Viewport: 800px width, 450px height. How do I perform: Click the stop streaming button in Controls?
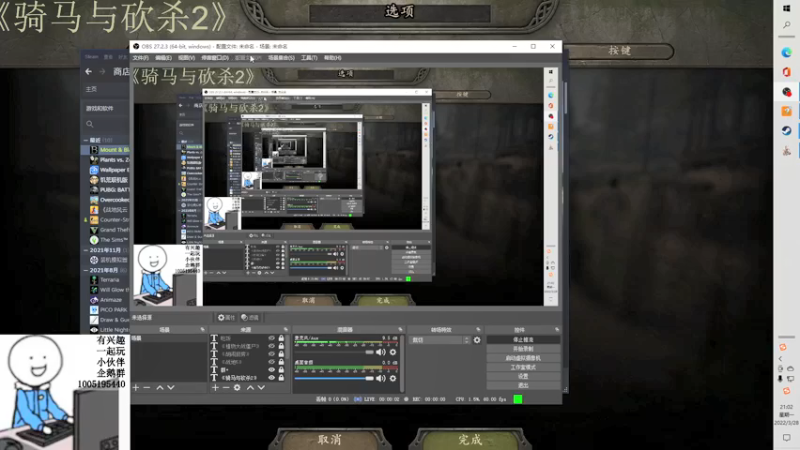tap(523, 339)
